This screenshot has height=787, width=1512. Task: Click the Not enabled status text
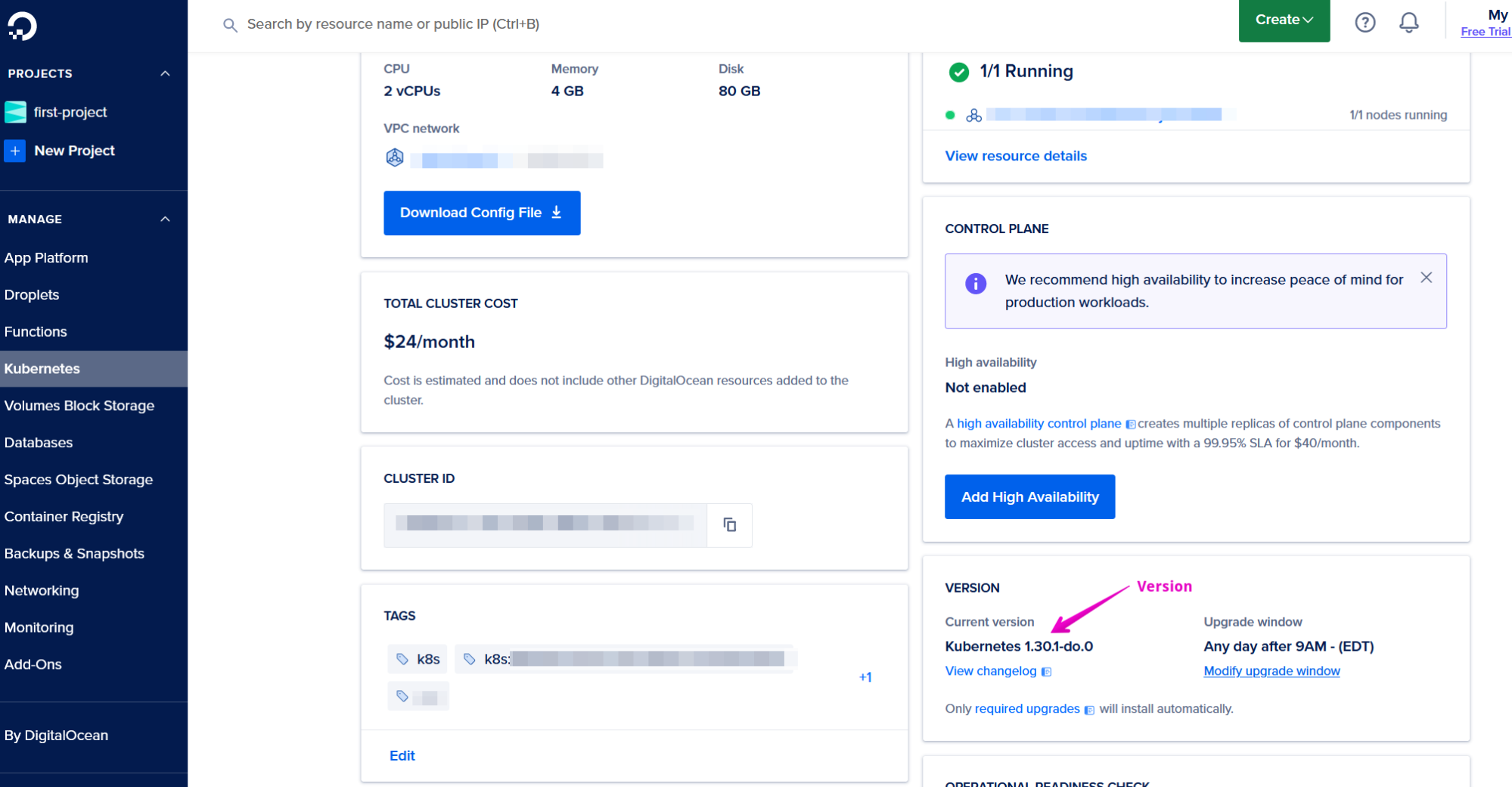coord(986,387)
